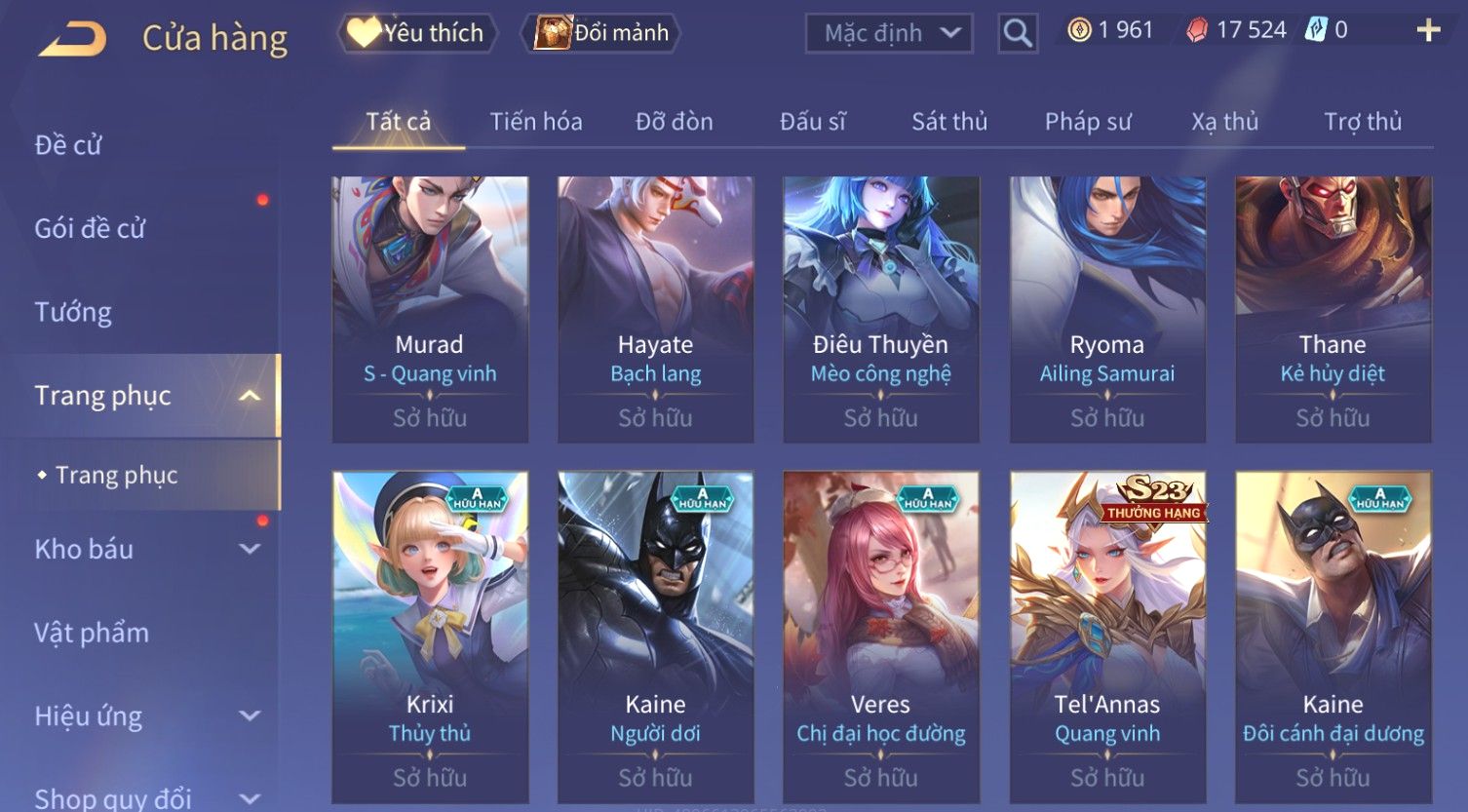Screen dimensions: 1468x812
Task: Open Đổi mảnh chest exchange
Action: point(601,33)
